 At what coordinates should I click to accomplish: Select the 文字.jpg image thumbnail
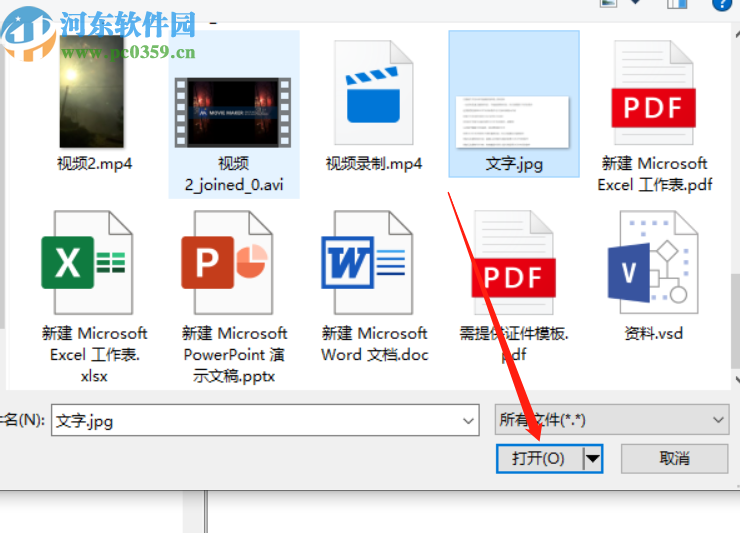[x=513, y=122]
